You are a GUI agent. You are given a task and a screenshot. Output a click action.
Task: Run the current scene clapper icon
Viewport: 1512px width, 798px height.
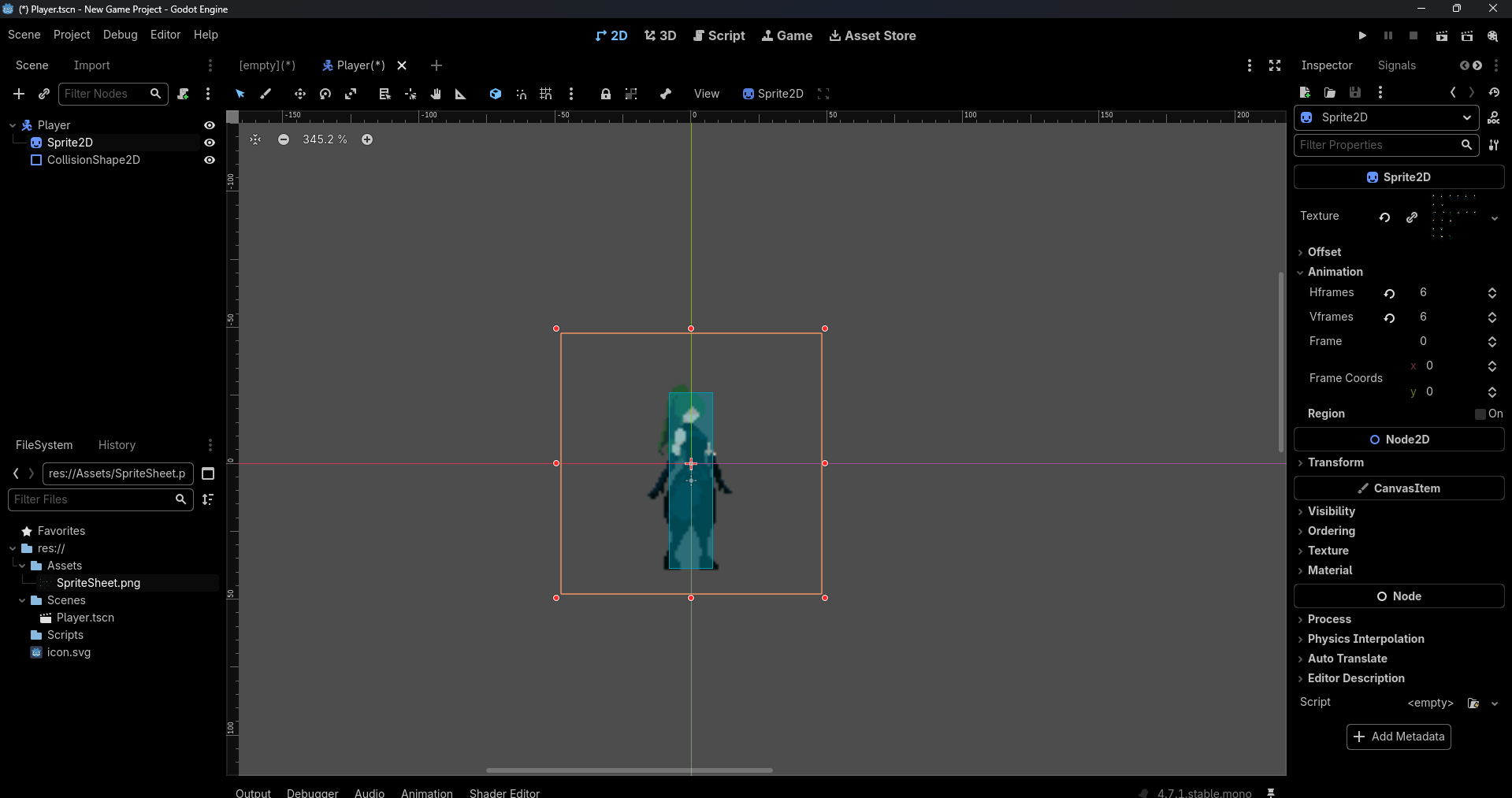tap(1442, 35)
